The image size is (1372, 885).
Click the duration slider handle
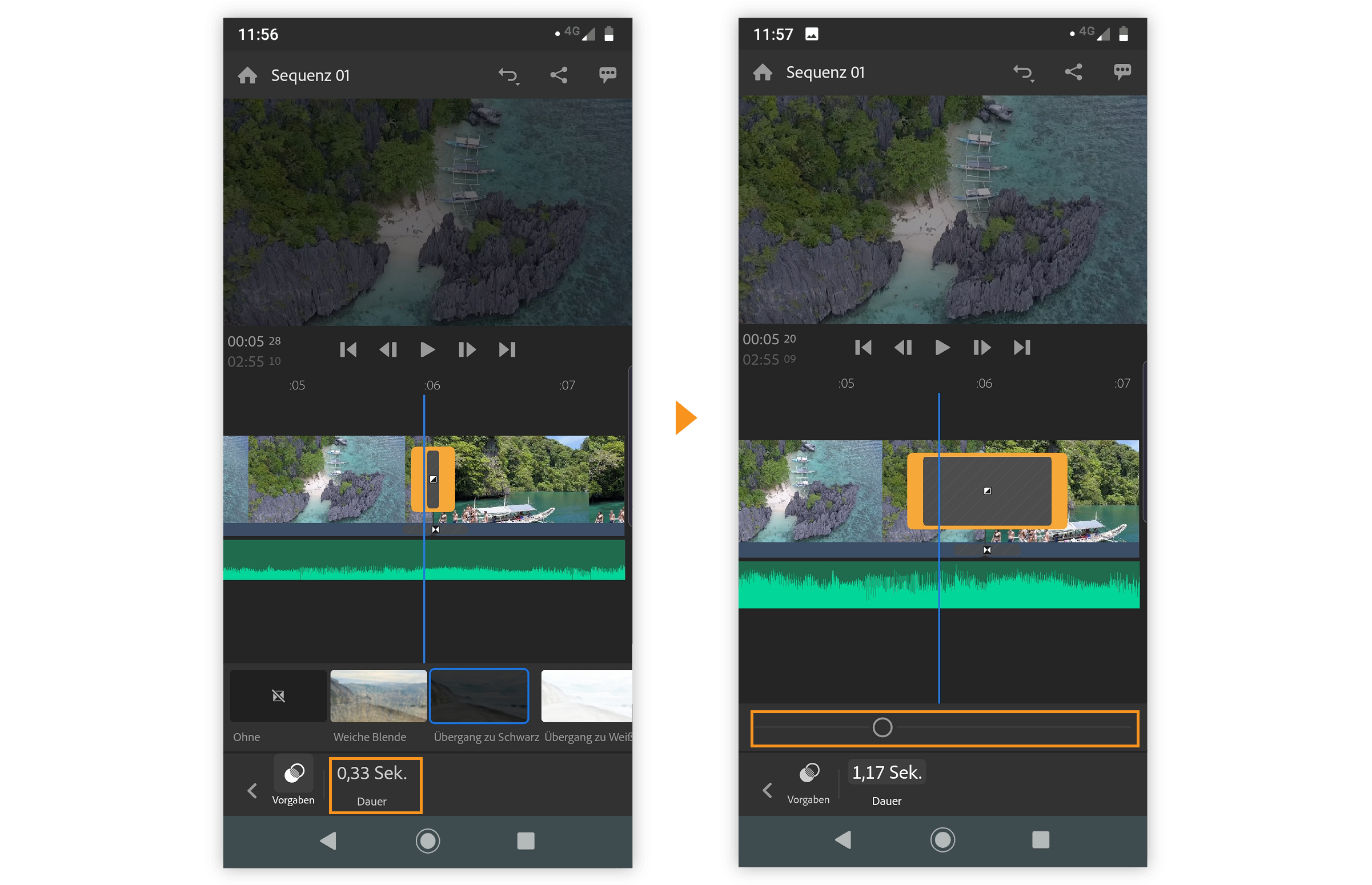[882, 727]
